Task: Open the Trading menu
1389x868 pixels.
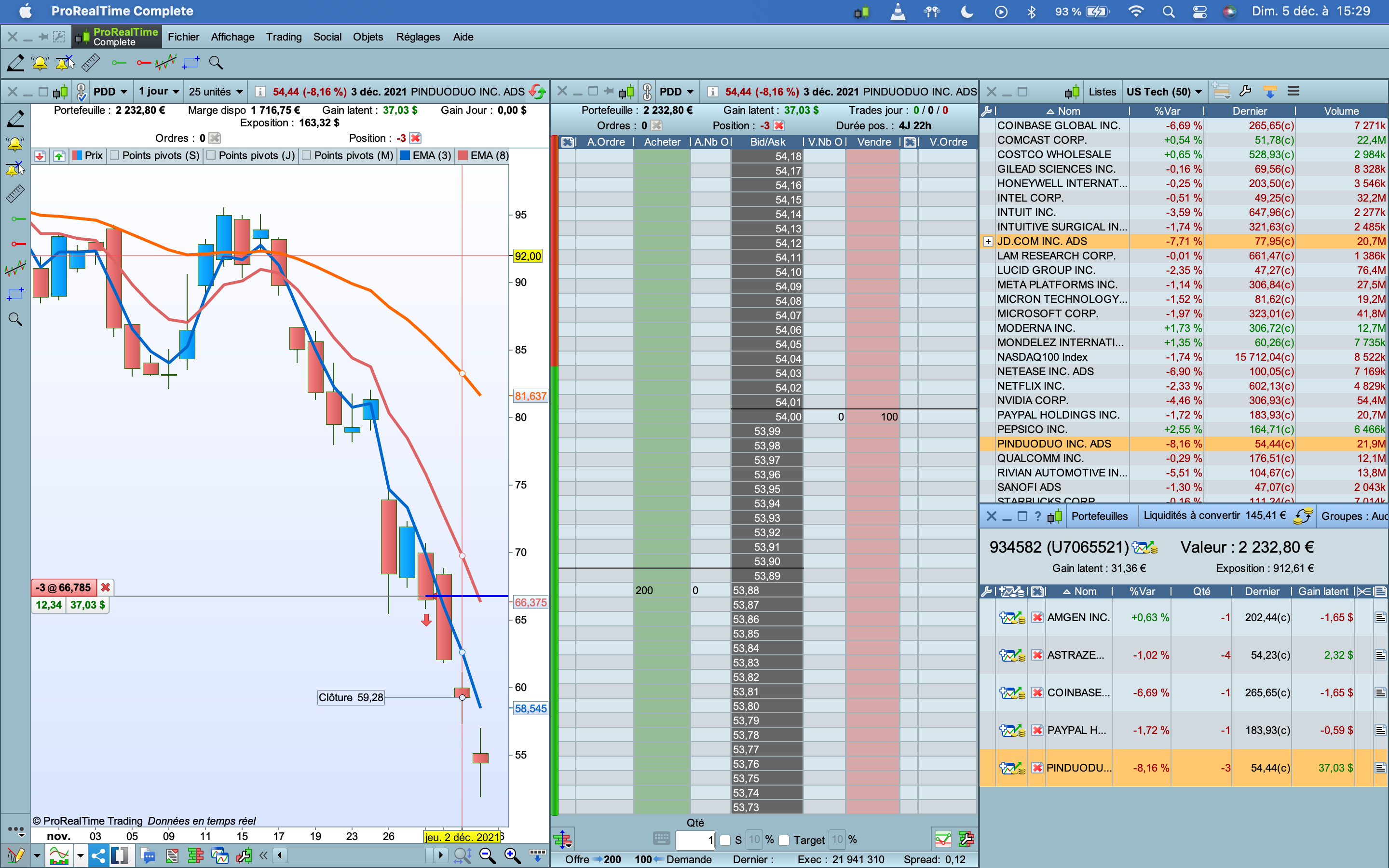Action: pos(284,37)
